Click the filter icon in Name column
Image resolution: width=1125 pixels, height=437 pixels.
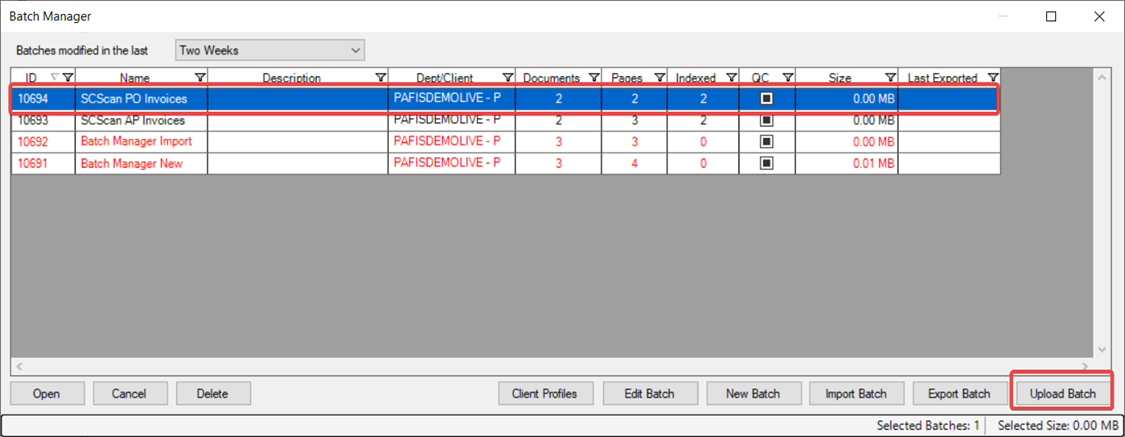(x=200, y=78)
